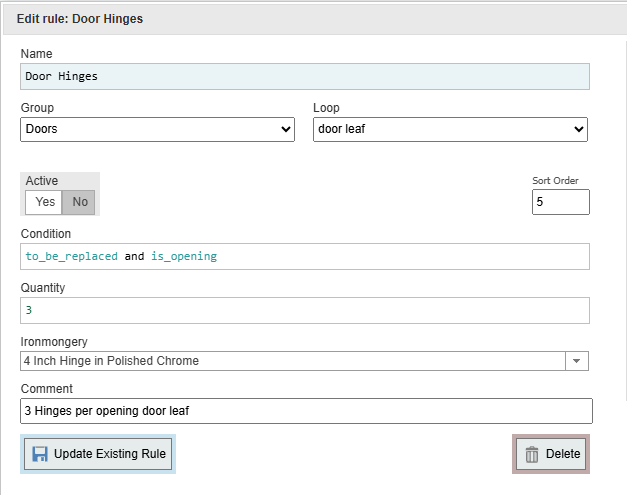Click the to_be_replaced token in Condition
This screenshot has height=495, width=627.
[x=71, y=257]
